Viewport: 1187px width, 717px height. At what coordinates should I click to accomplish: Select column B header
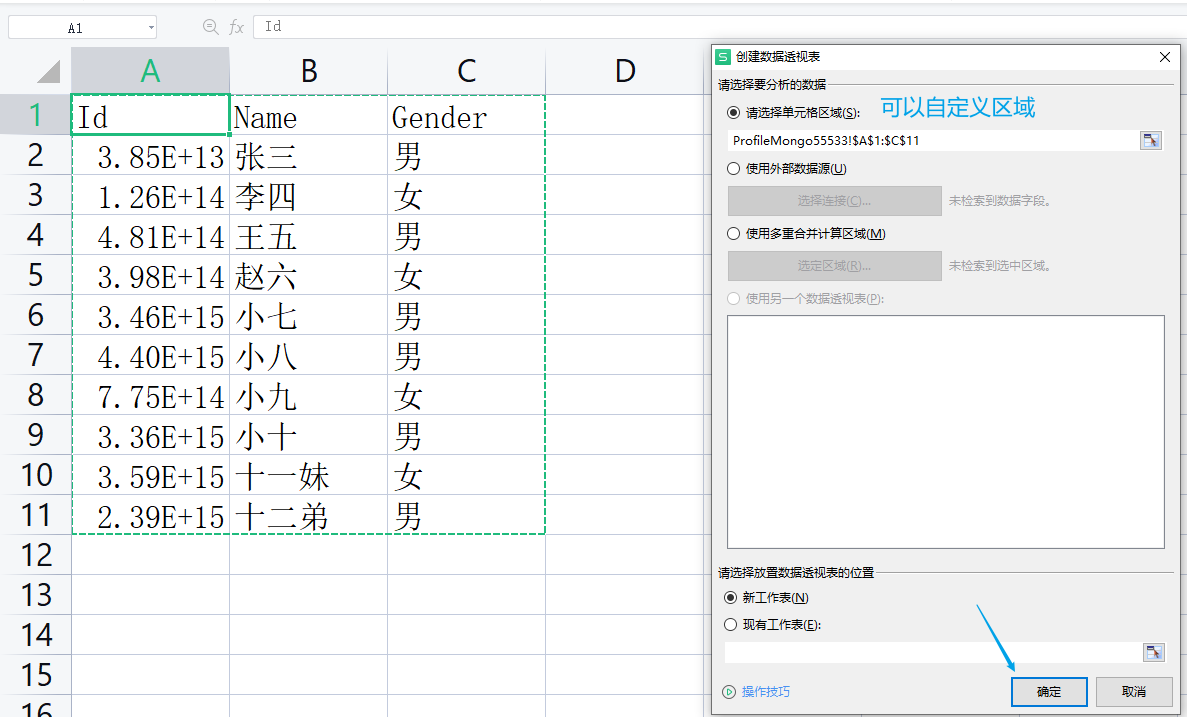[308, 71]
